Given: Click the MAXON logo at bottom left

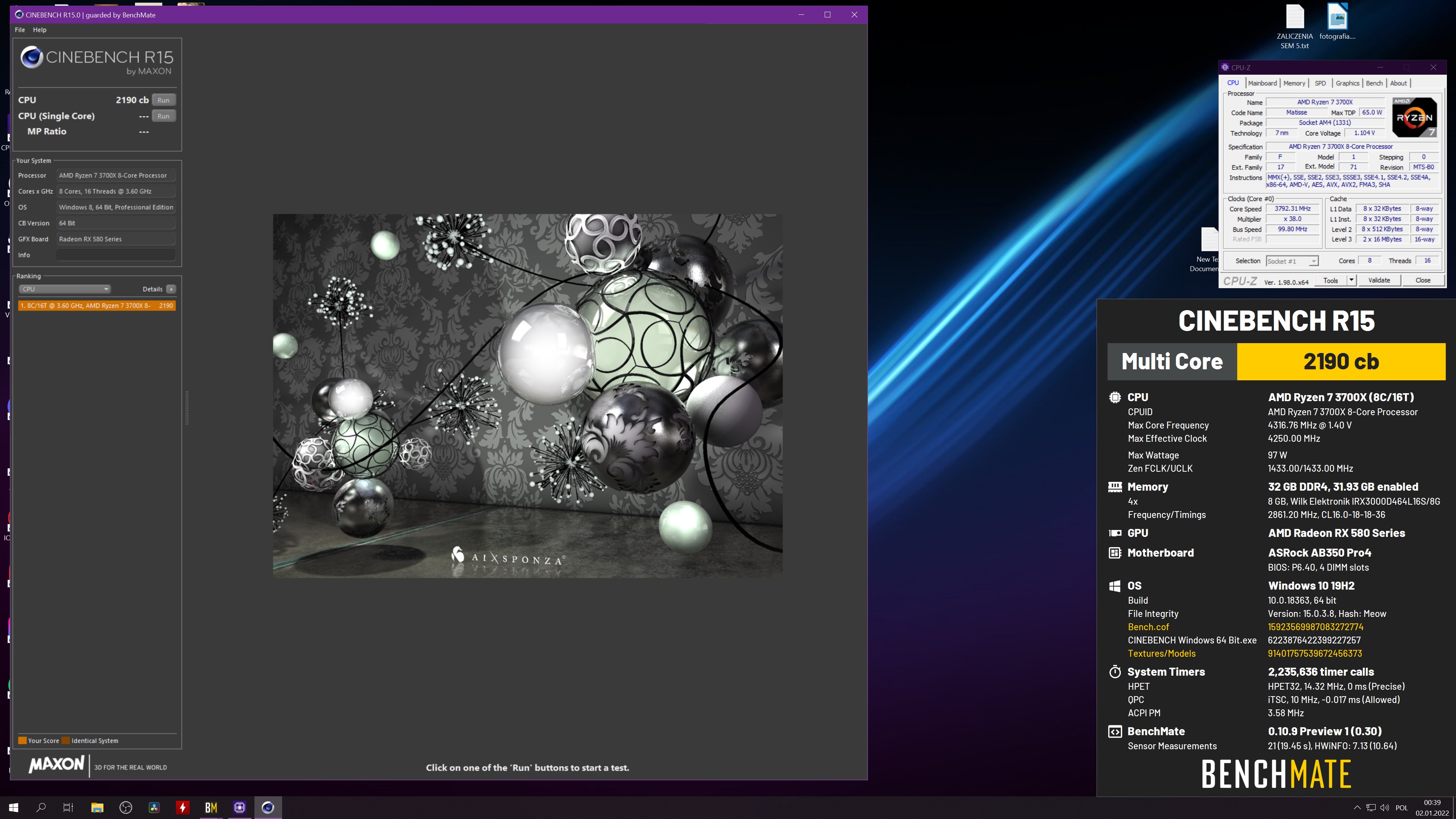Looking at the screenshot, I should tap(56, 765).
